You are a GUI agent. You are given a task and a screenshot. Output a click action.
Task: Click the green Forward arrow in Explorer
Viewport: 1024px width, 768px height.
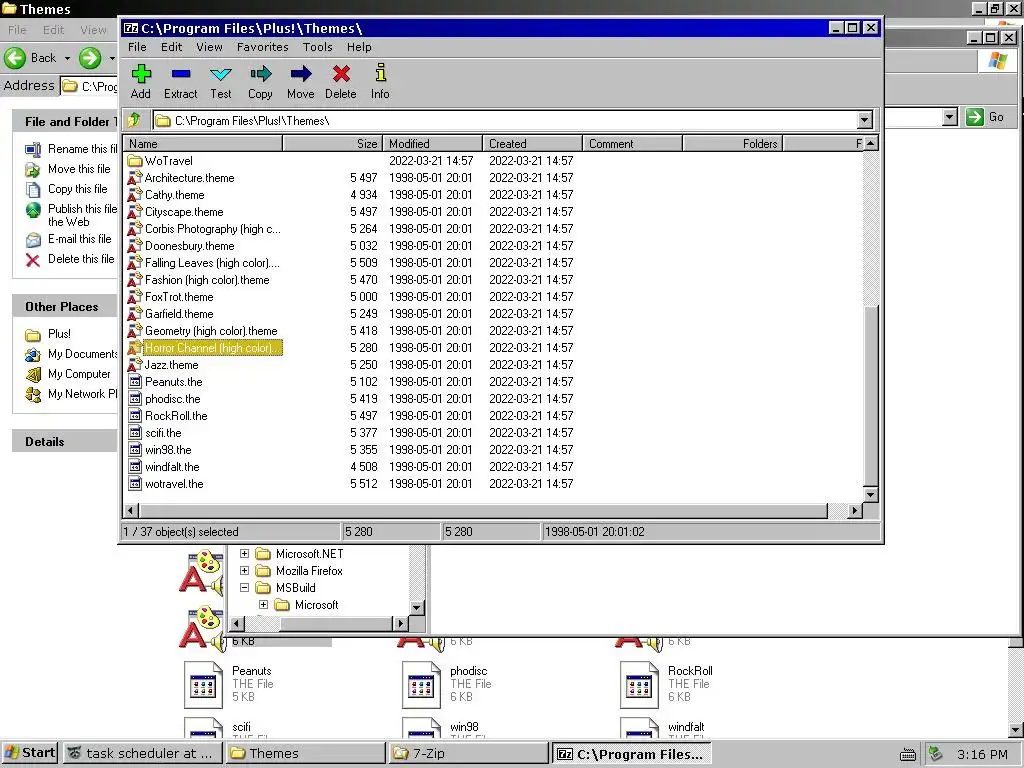(90, 58)
